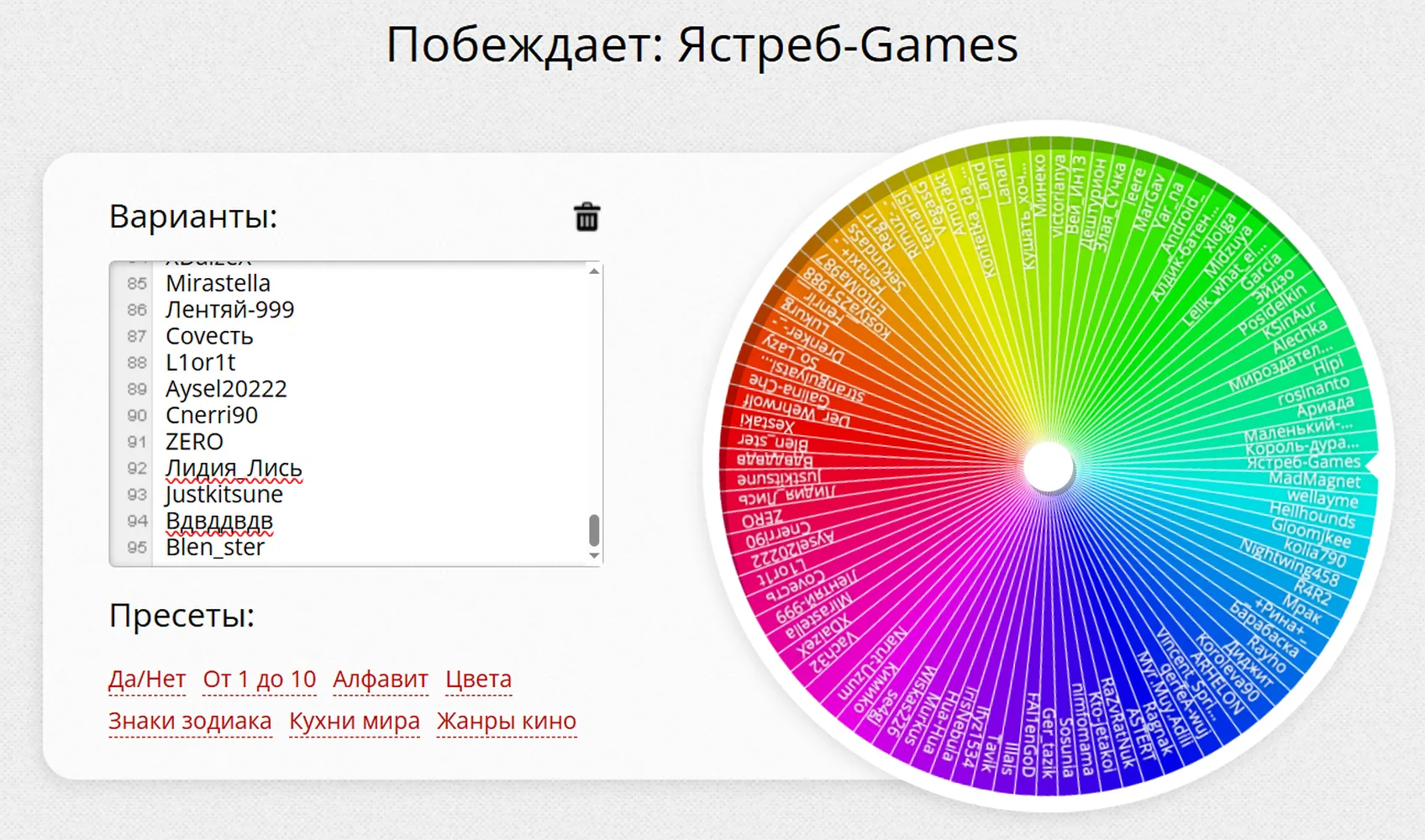Click the FAITenGoD wheel segment
The height and width of the screenshot is (840, 1425).
[x=1033, y=735]
